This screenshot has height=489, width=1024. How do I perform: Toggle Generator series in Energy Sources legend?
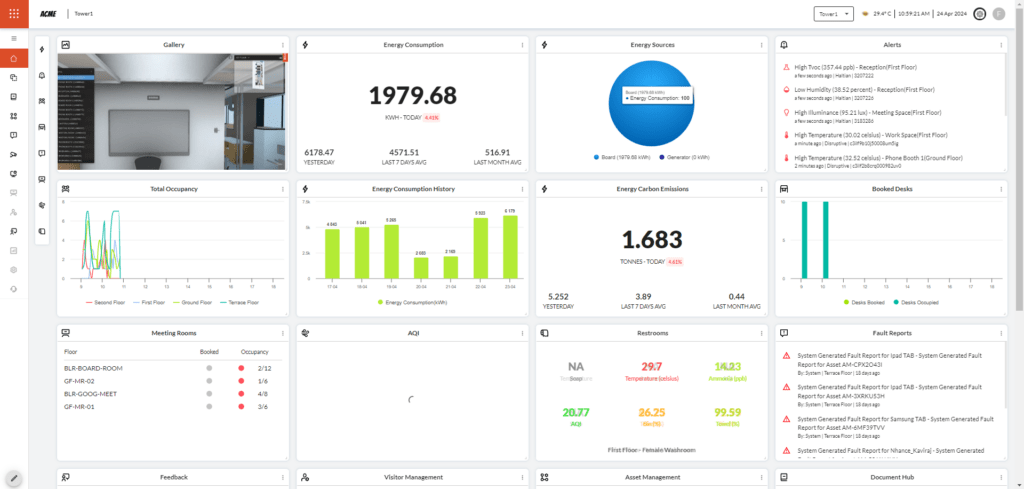click(x=660, y=157)
